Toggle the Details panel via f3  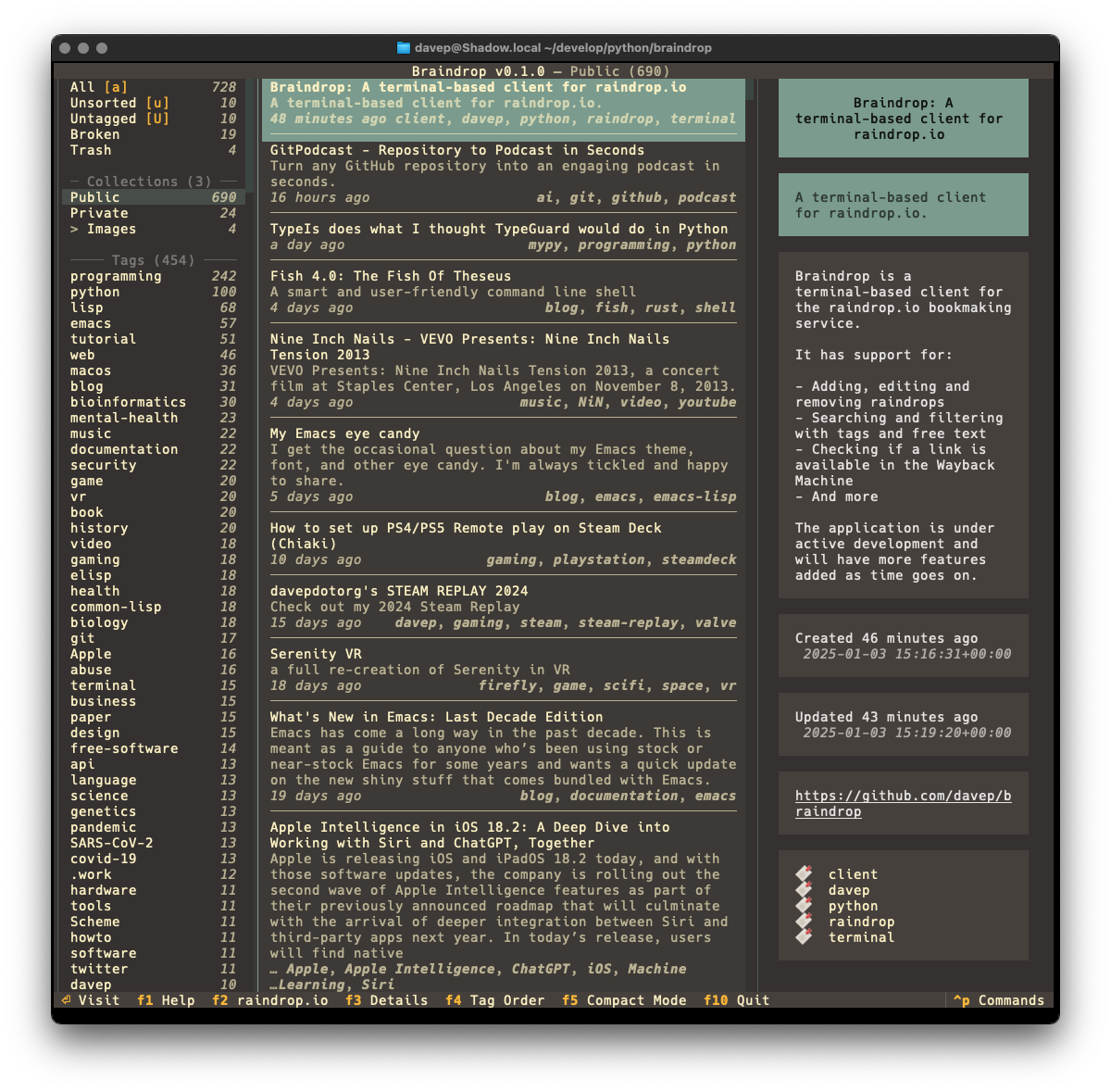(387, 1000)
